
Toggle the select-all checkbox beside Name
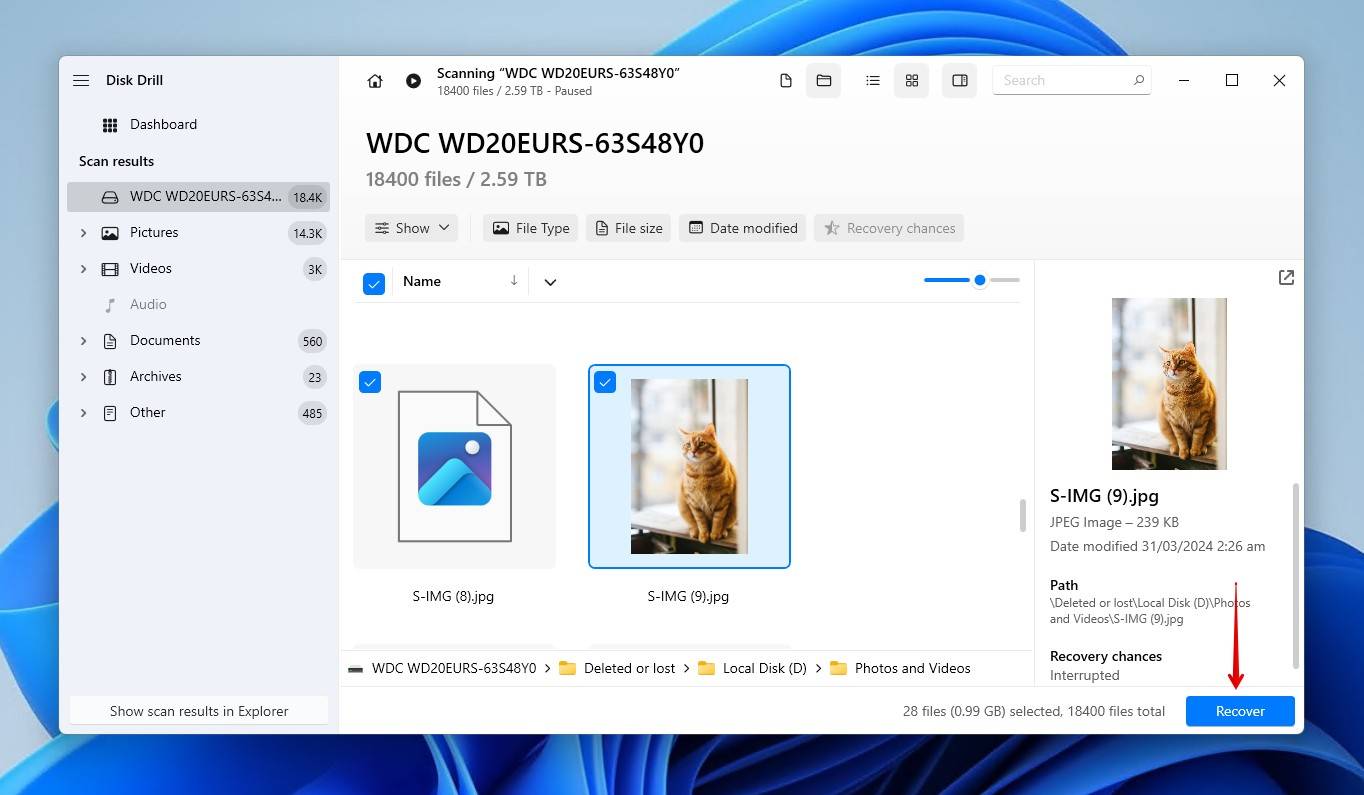tap(373, 283)
